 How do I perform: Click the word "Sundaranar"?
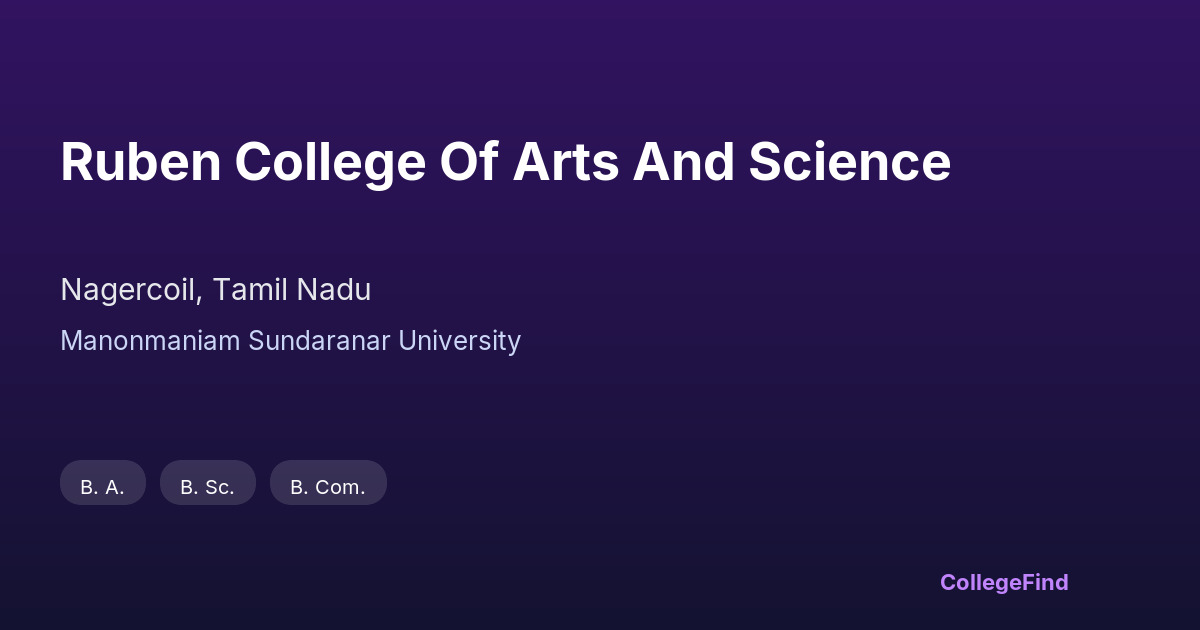(319, 341)
